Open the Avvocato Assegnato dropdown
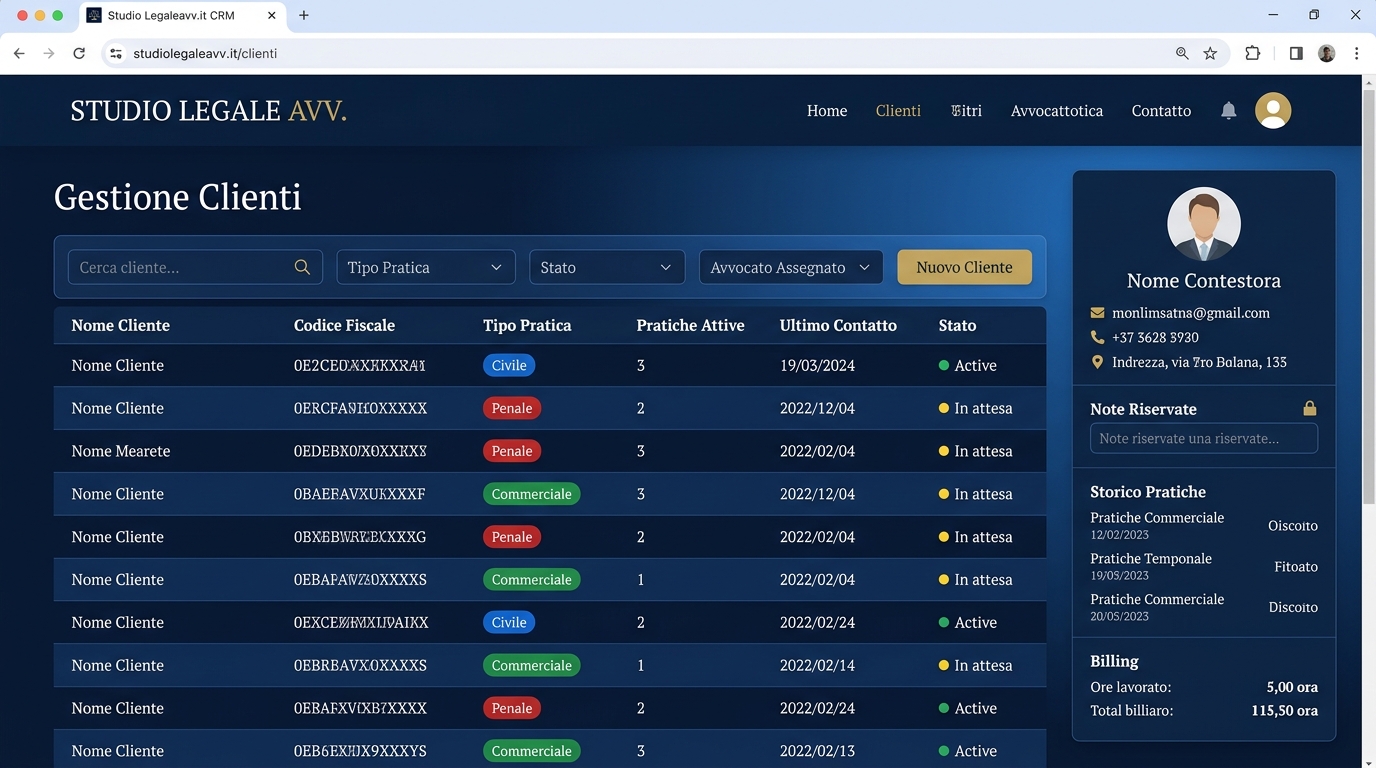Viewport: 1376px width, 768px height. pos(790,267)
